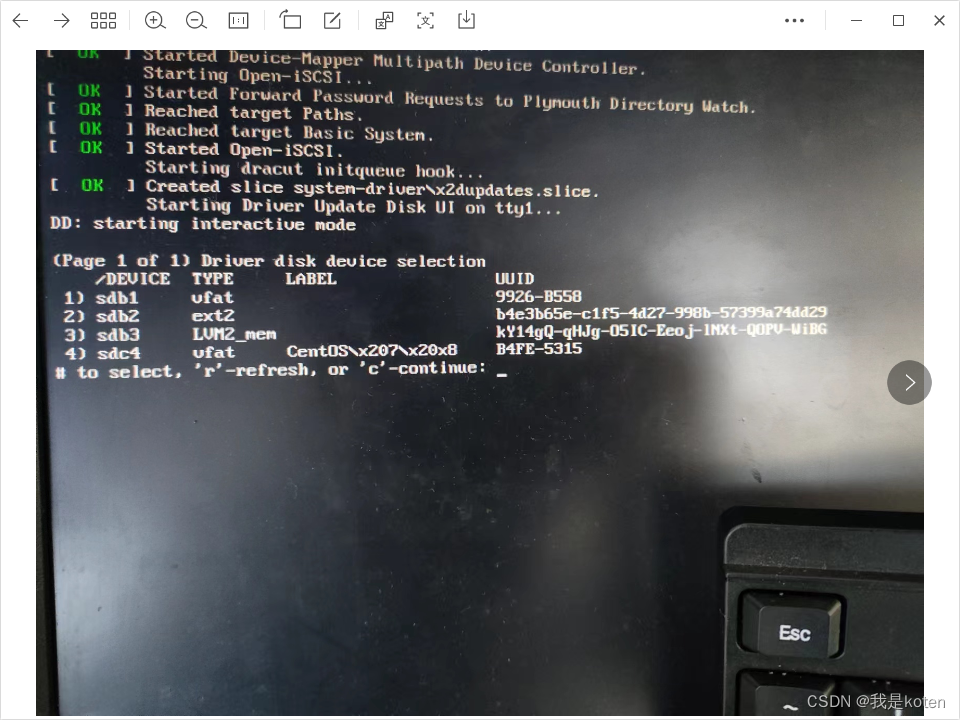This screenshot has width=960, height=720.
Task: Maximize the image viewer window
Action: pyautogui.click(x=898, y=21)
